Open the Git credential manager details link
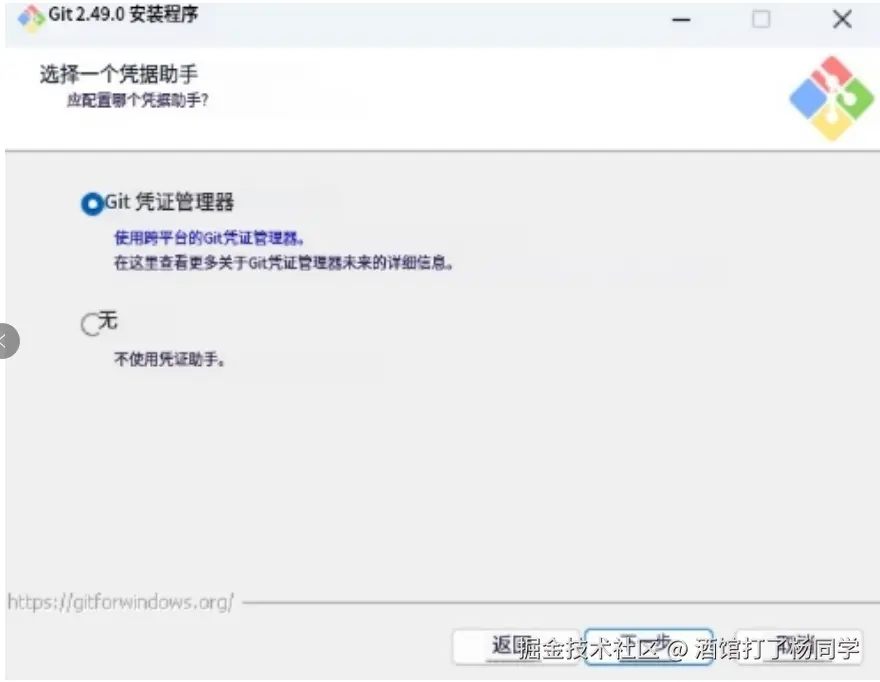This screenshot has height=682, width=880. pyautogui.click(x=283, y=263)
